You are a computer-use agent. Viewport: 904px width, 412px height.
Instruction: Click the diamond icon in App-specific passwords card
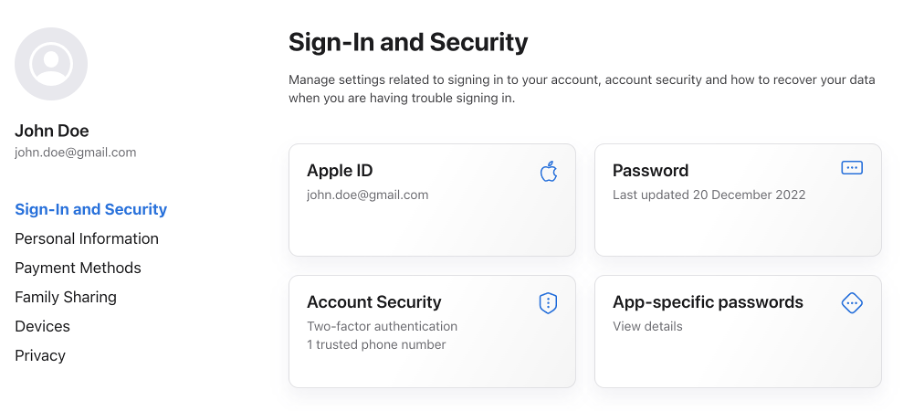[852, 303]
